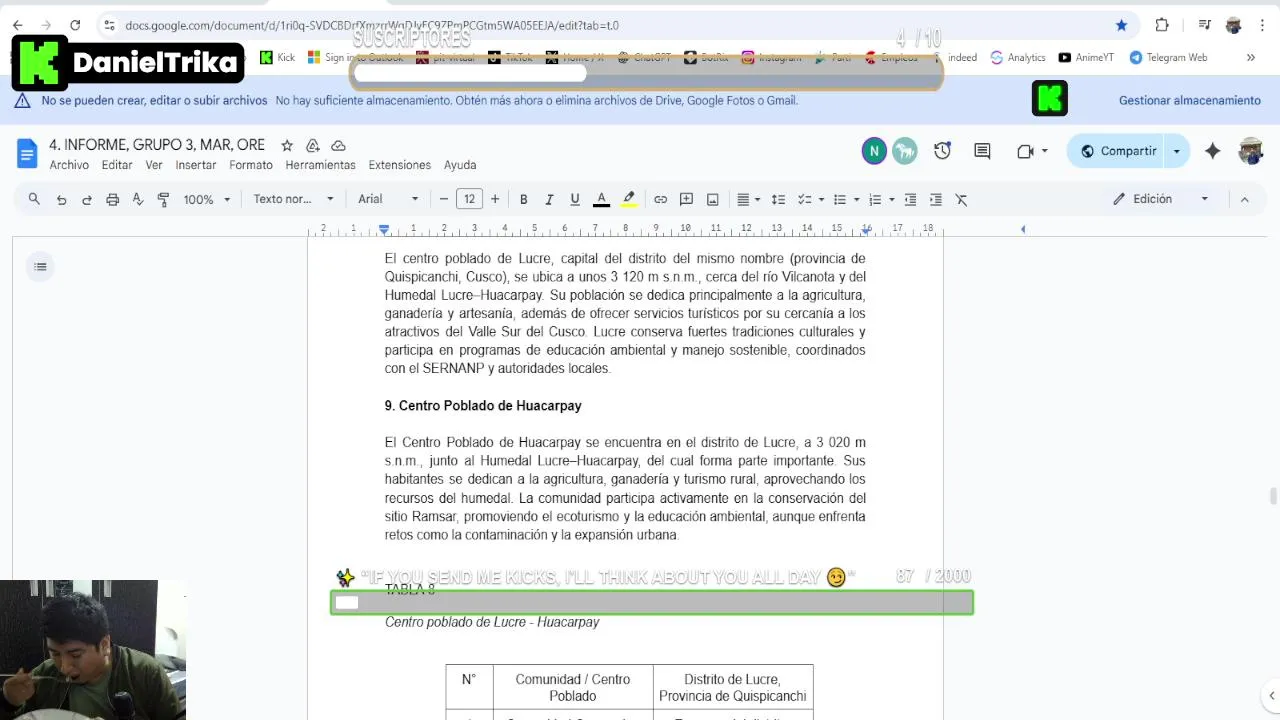Open the Analytics bookmark

[x=1018, y=57]
